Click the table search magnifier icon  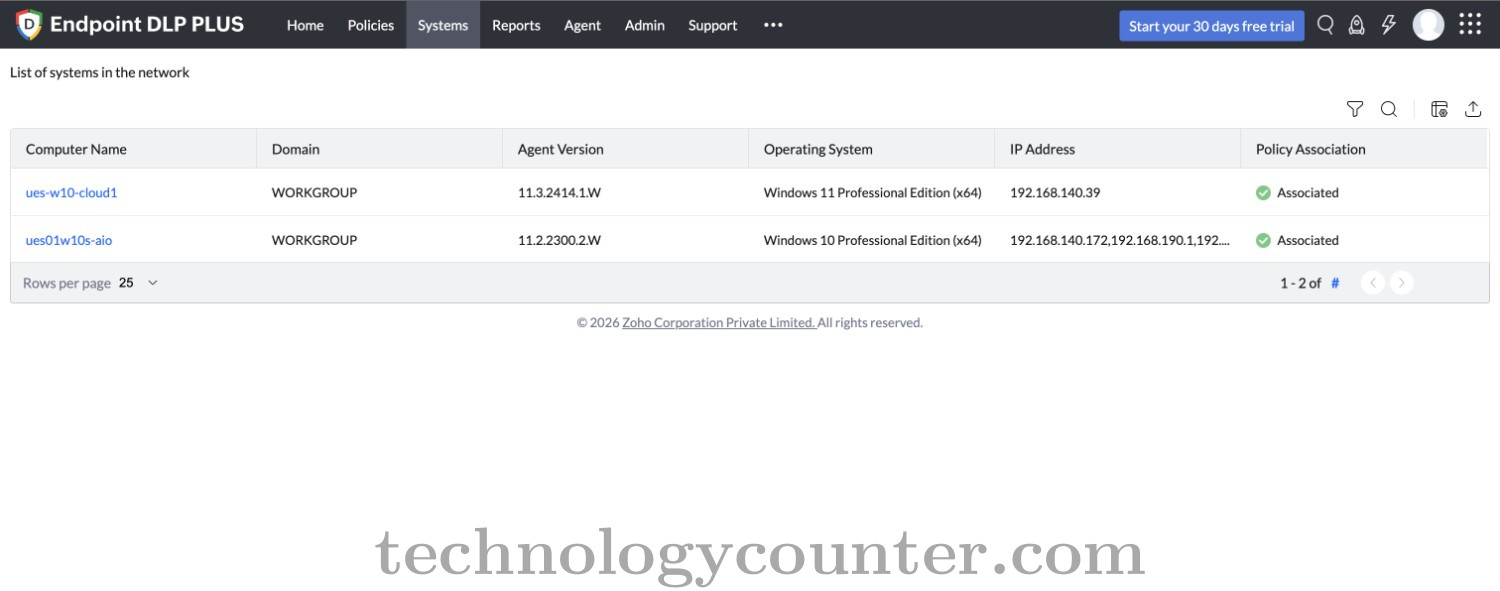[1389, 109]
